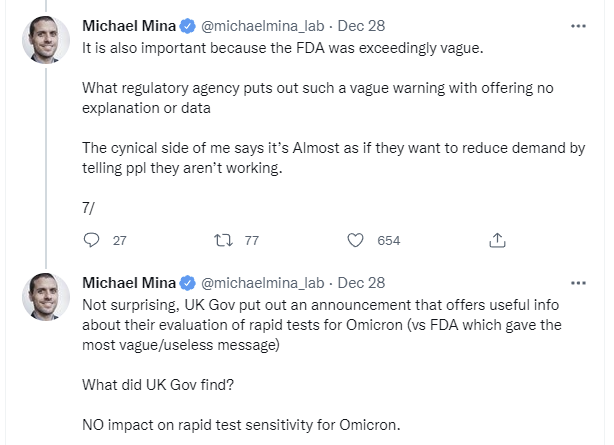Like the tweet with the heart icon
This screenshot has width=614, height=445.
[354, 240]
